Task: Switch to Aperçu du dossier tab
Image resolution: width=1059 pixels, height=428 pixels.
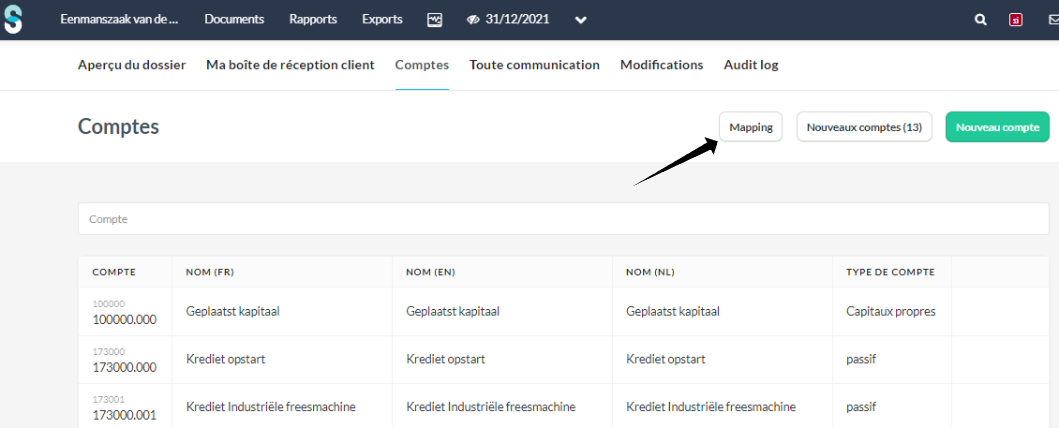Action: click(132, 65)
